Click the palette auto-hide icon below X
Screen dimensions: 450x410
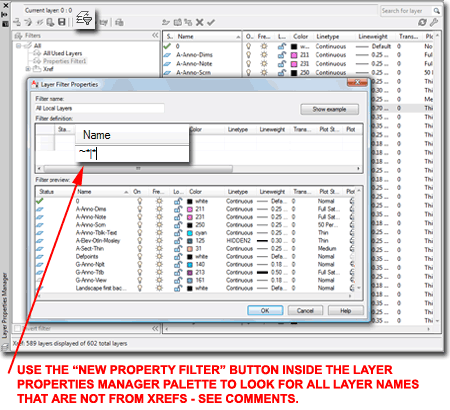click(x=5, y=15)
